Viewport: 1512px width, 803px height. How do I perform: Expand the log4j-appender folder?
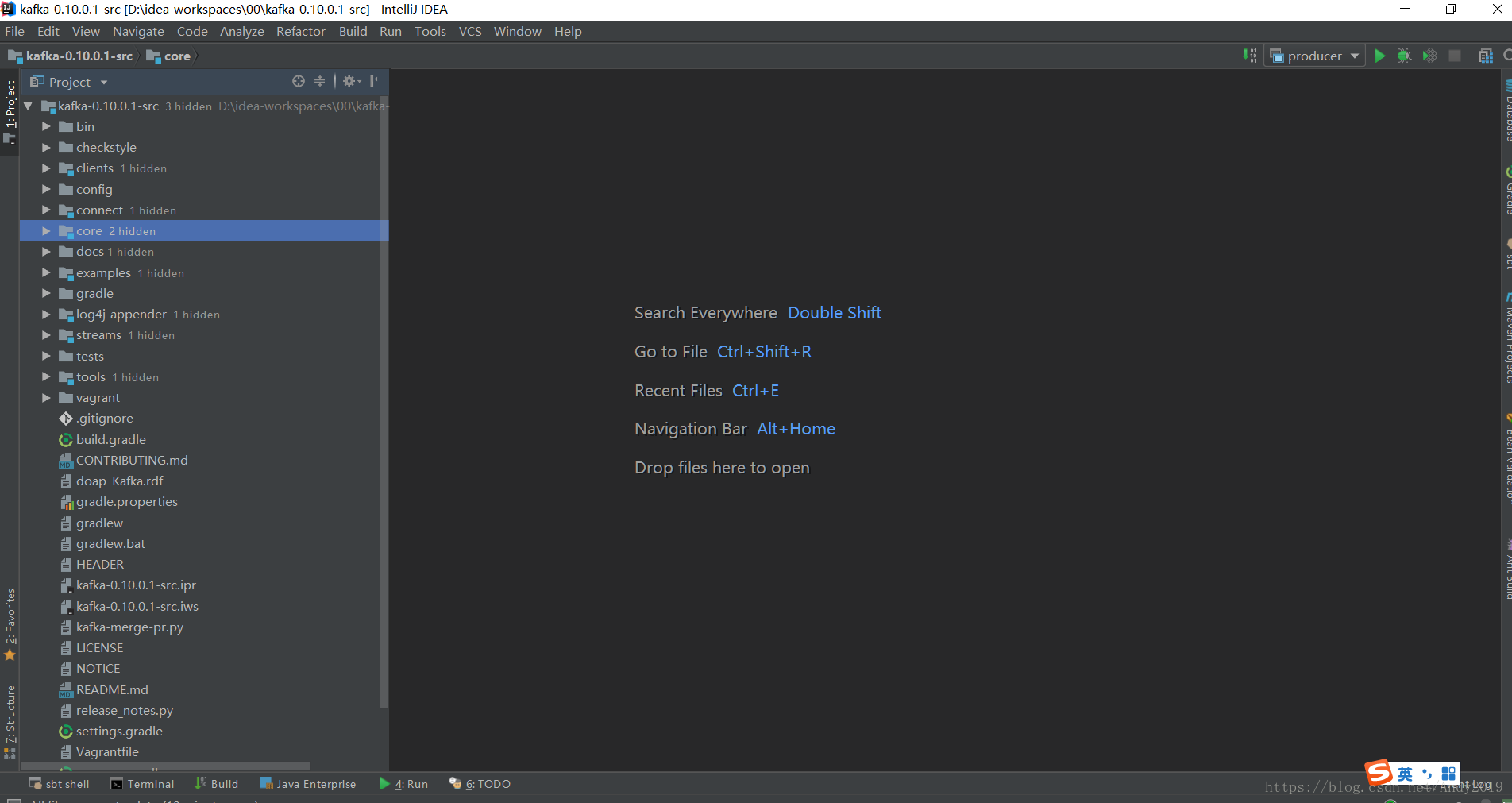pos(46,315)
